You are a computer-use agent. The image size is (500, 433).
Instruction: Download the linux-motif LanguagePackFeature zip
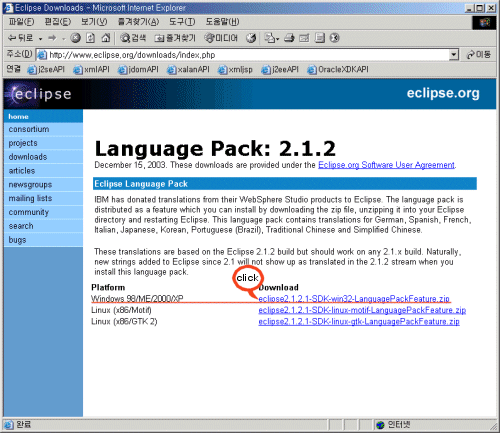pos(362,310)
